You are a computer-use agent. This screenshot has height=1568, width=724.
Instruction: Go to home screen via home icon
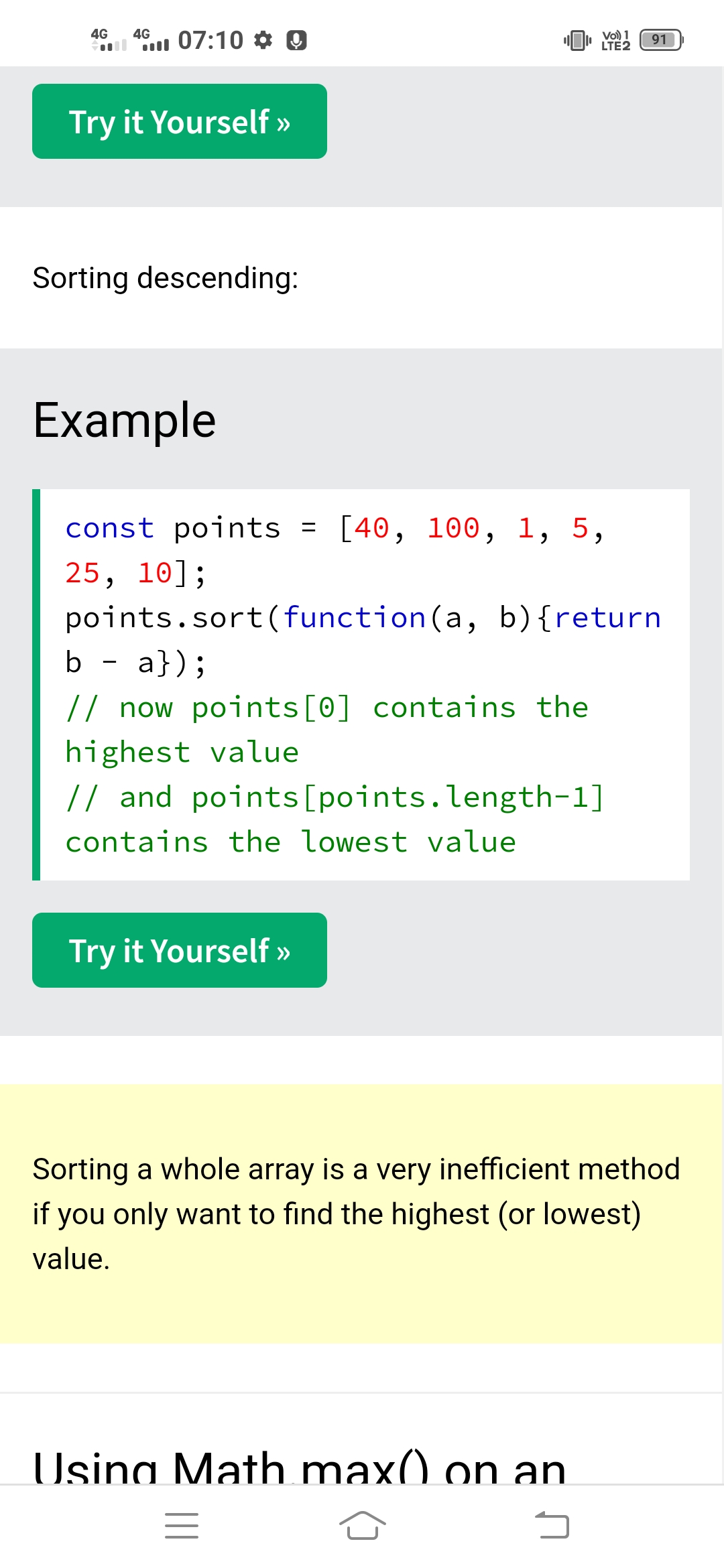pos(362,1526)
